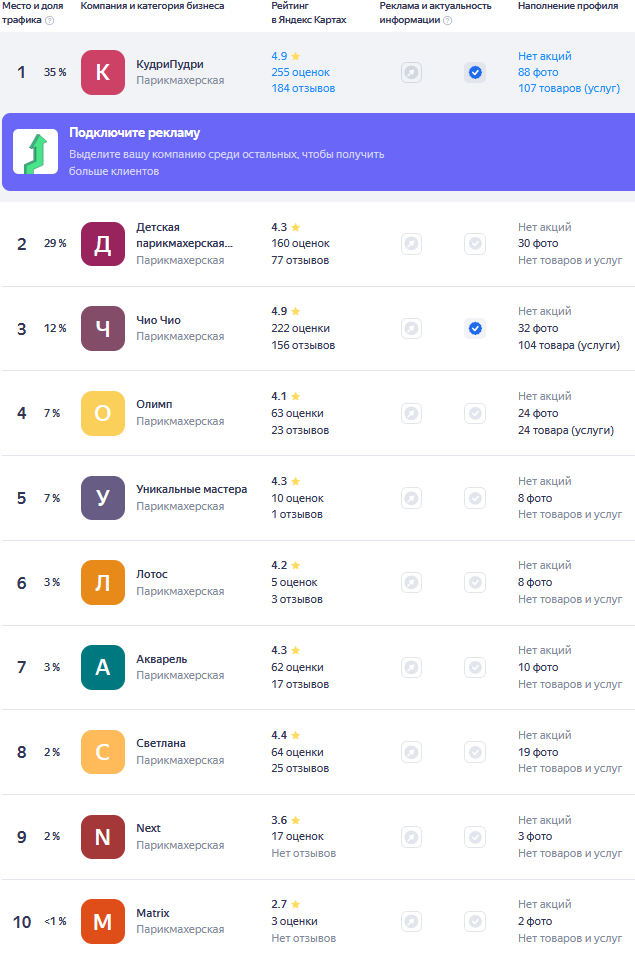Click '19 фото' in Светлана row

point(538,752)
